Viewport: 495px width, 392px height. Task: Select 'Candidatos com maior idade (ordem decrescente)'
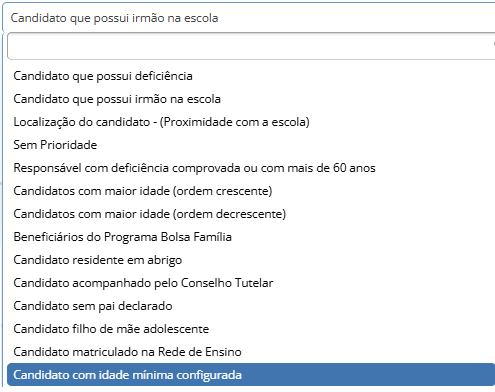[x=251, y=214]
